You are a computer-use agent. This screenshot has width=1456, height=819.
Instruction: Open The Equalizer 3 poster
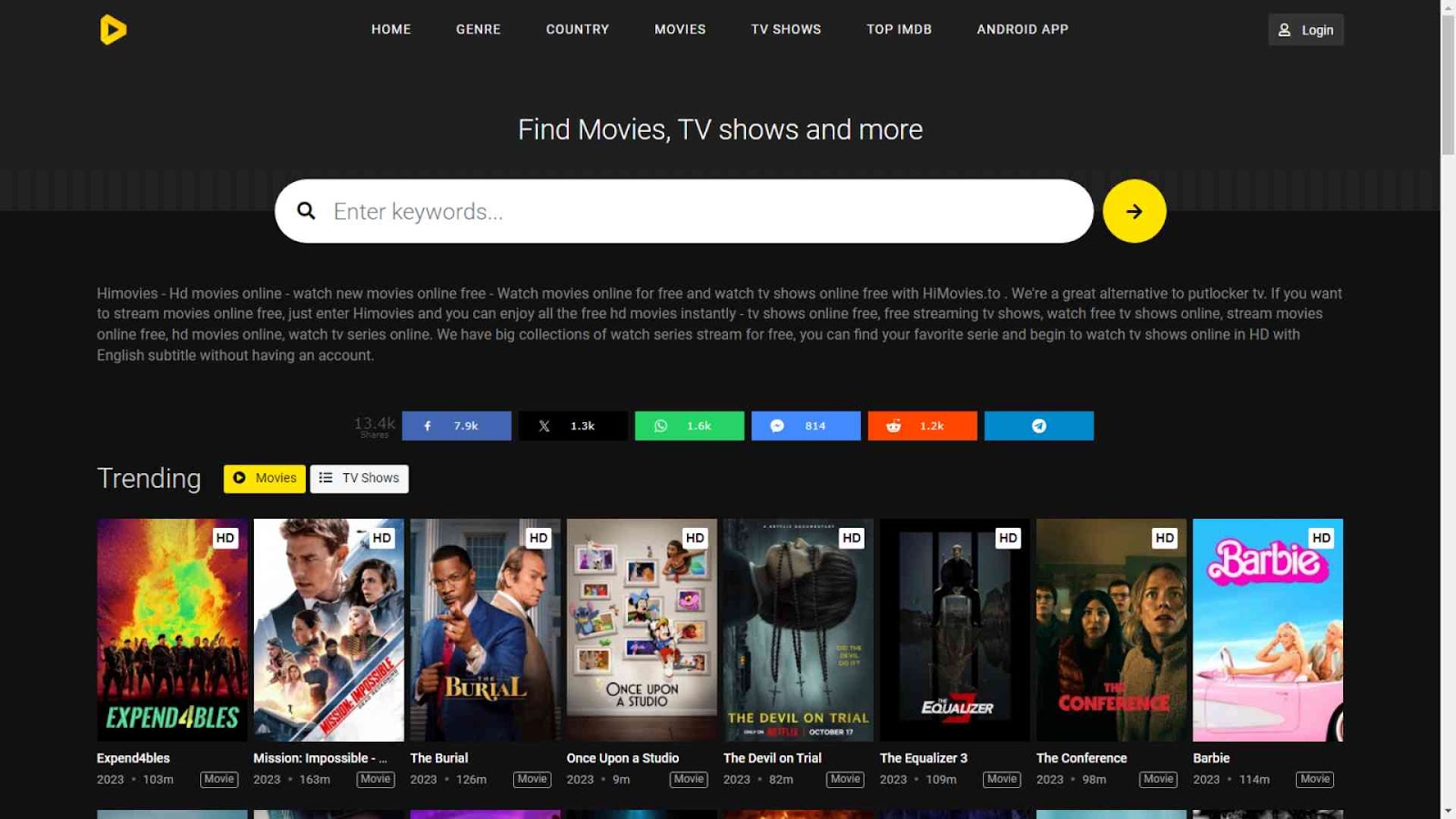tap(955, 630)
